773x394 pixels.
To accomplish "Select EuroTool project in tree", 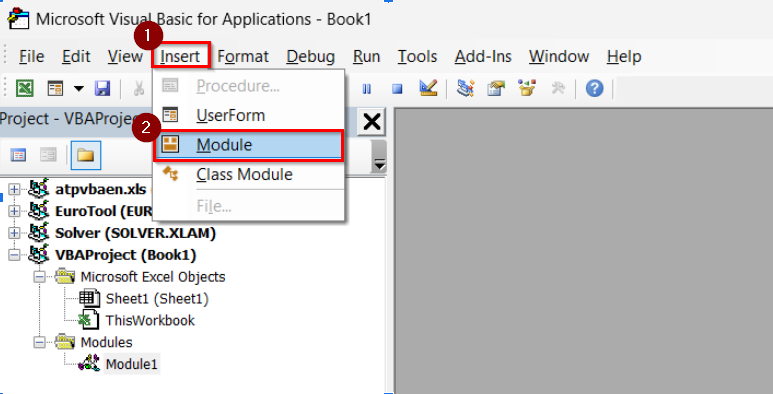I will coord(103,211).
